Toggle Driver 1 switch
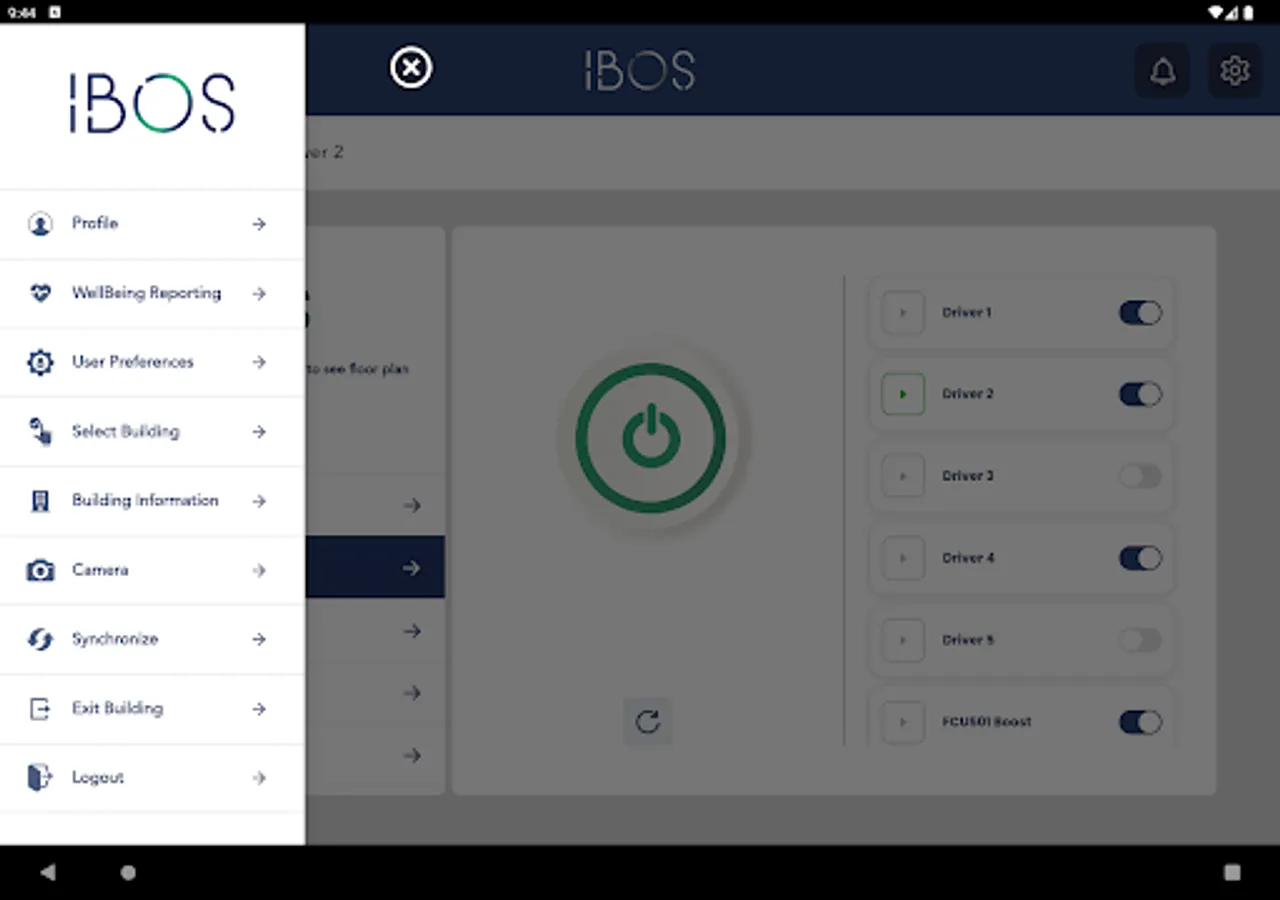Viewport: 1280px width, 900px height. [1140, 313]
